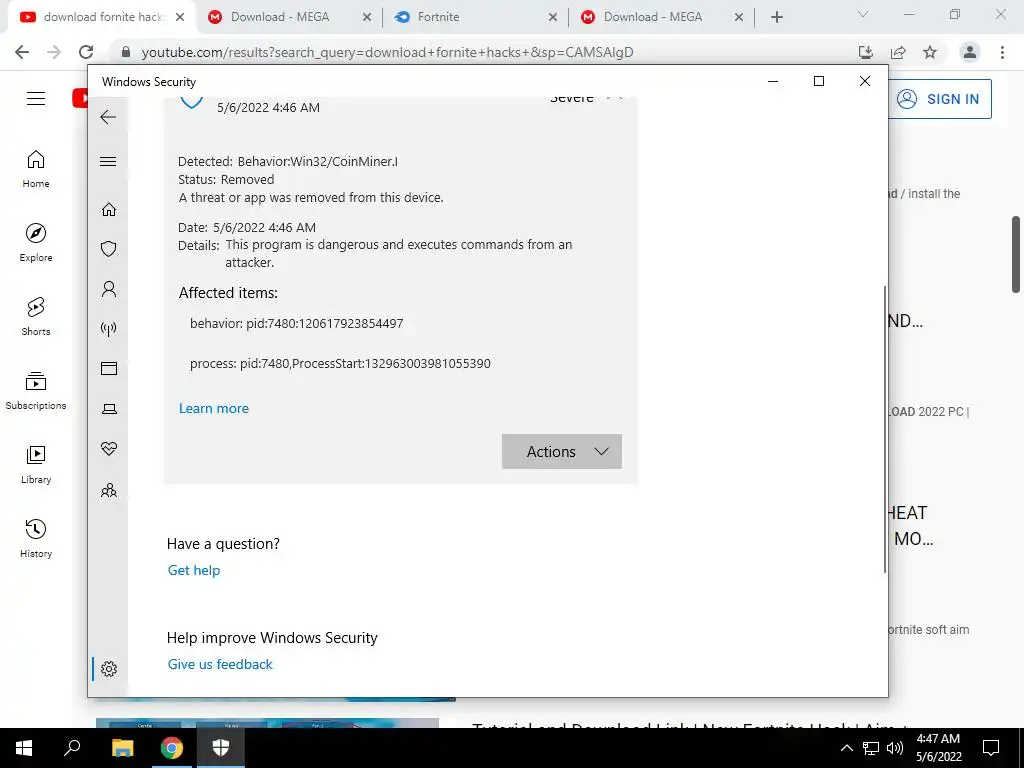Click the Learn more link
This screenshot has height=768, width=1024.
[214, 408]
